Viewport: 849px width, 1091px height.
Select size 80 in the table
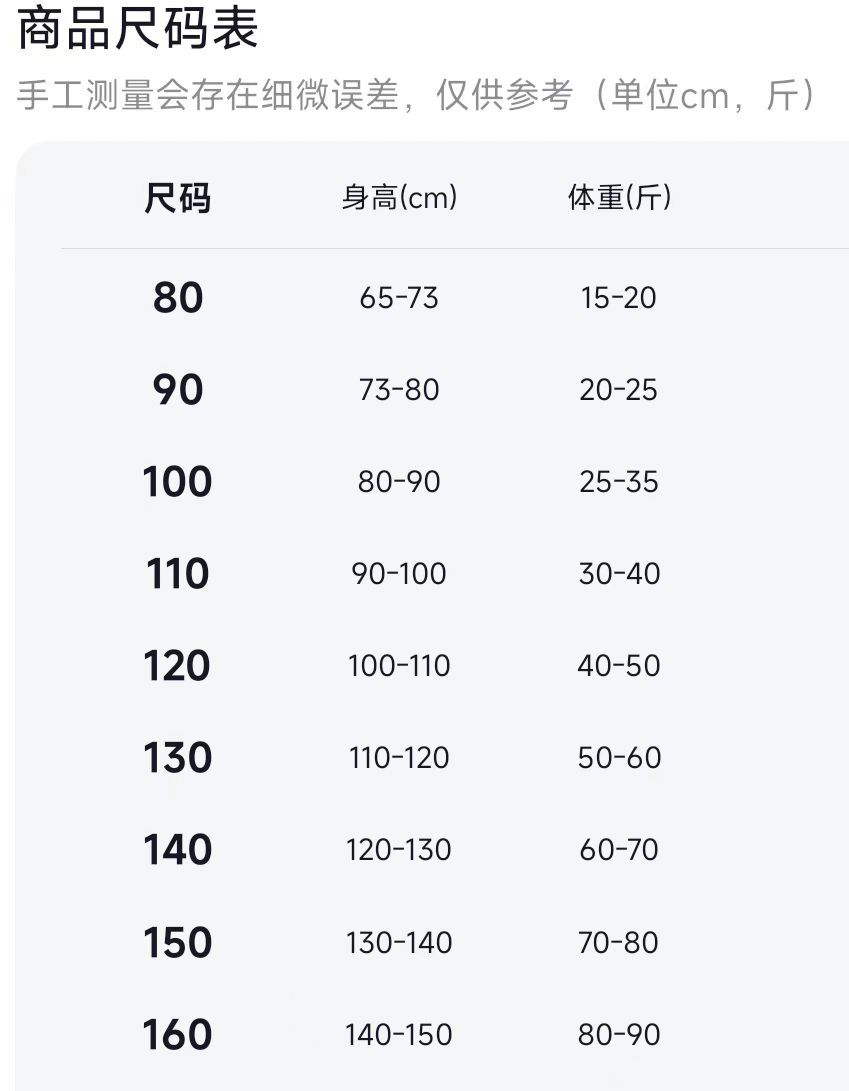[x=178, y=298]
